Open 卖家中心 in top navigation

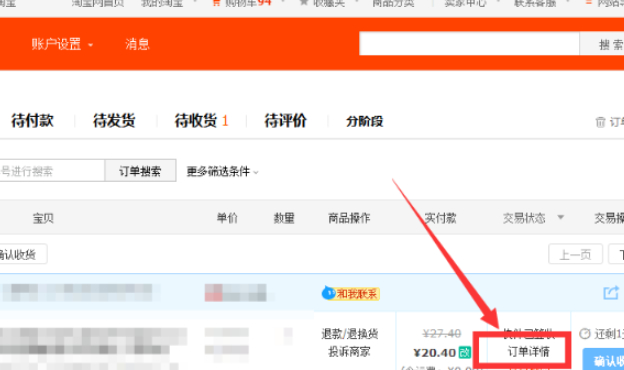(x=465, y=3)
